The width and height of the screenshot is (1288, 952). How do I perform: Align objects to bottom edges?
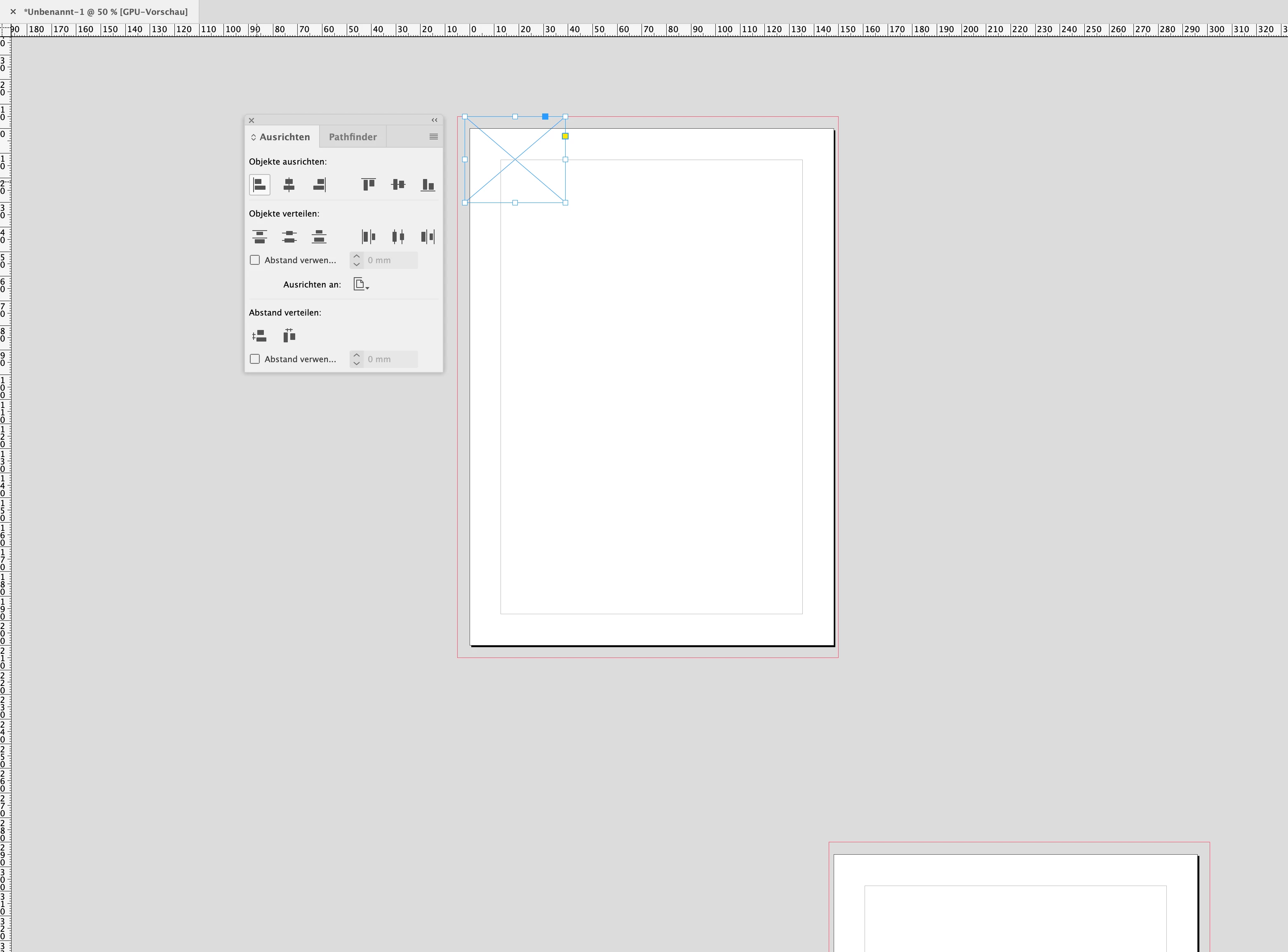[428, 184]
